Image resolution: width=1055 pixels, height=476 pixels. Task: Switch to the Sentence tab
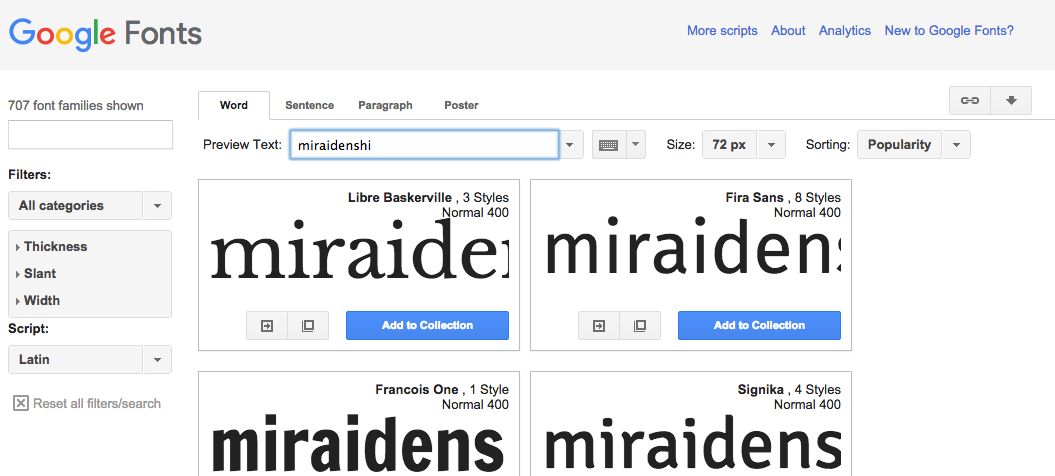(309, 105)
